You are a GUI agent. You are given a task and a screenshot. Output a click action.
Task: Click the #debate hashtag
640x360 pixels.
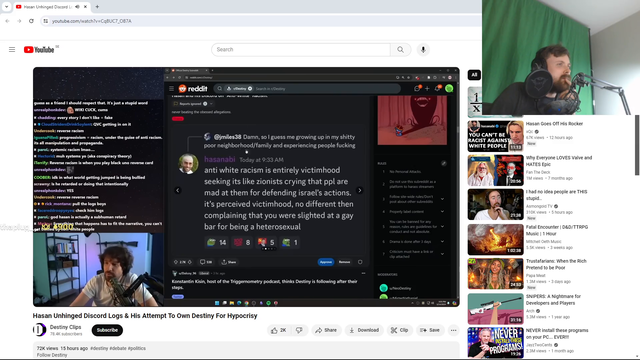(118, 348)
